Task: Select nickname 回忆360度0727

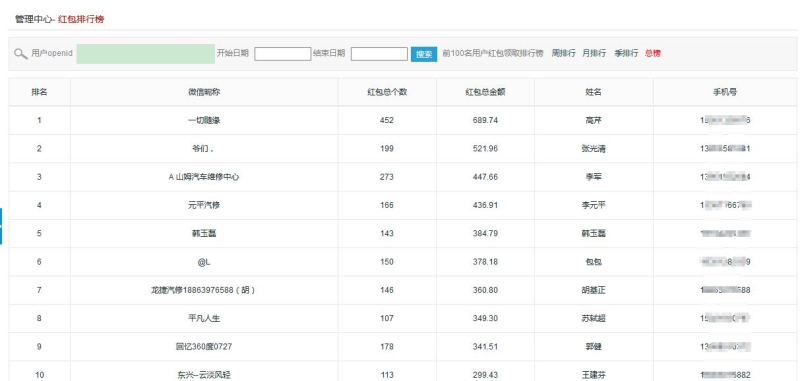Action: click(x=204, y=347)
